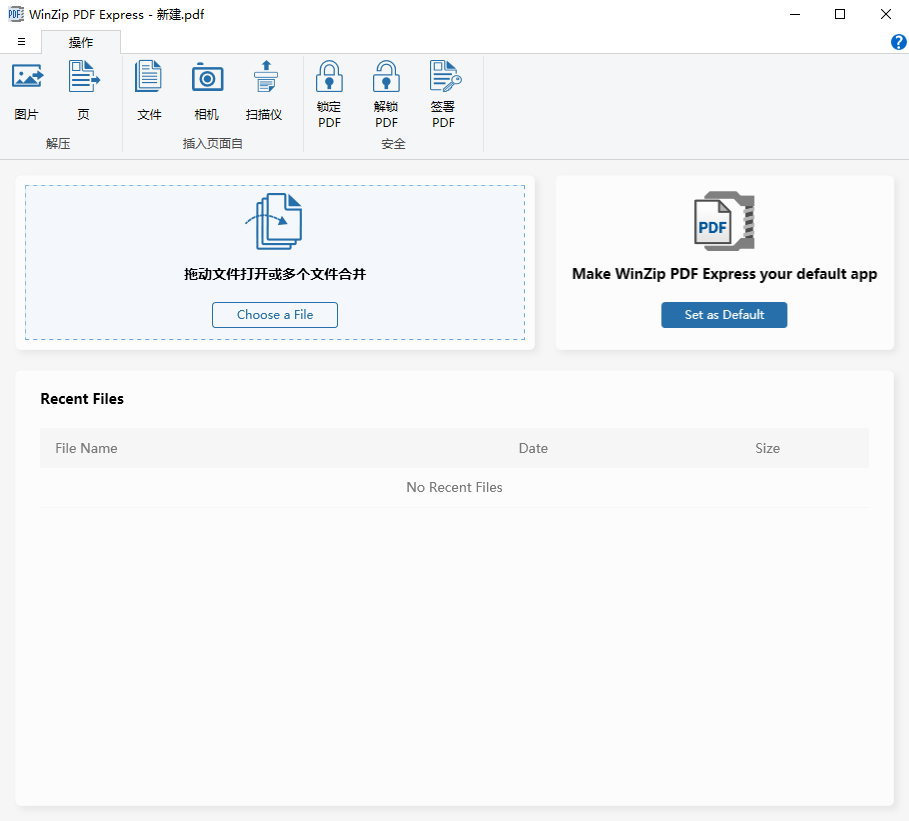Switch to the 操作 ribbon tab
Image resolution: width=909 pixels, height=821 pixels.
[81, 42]
